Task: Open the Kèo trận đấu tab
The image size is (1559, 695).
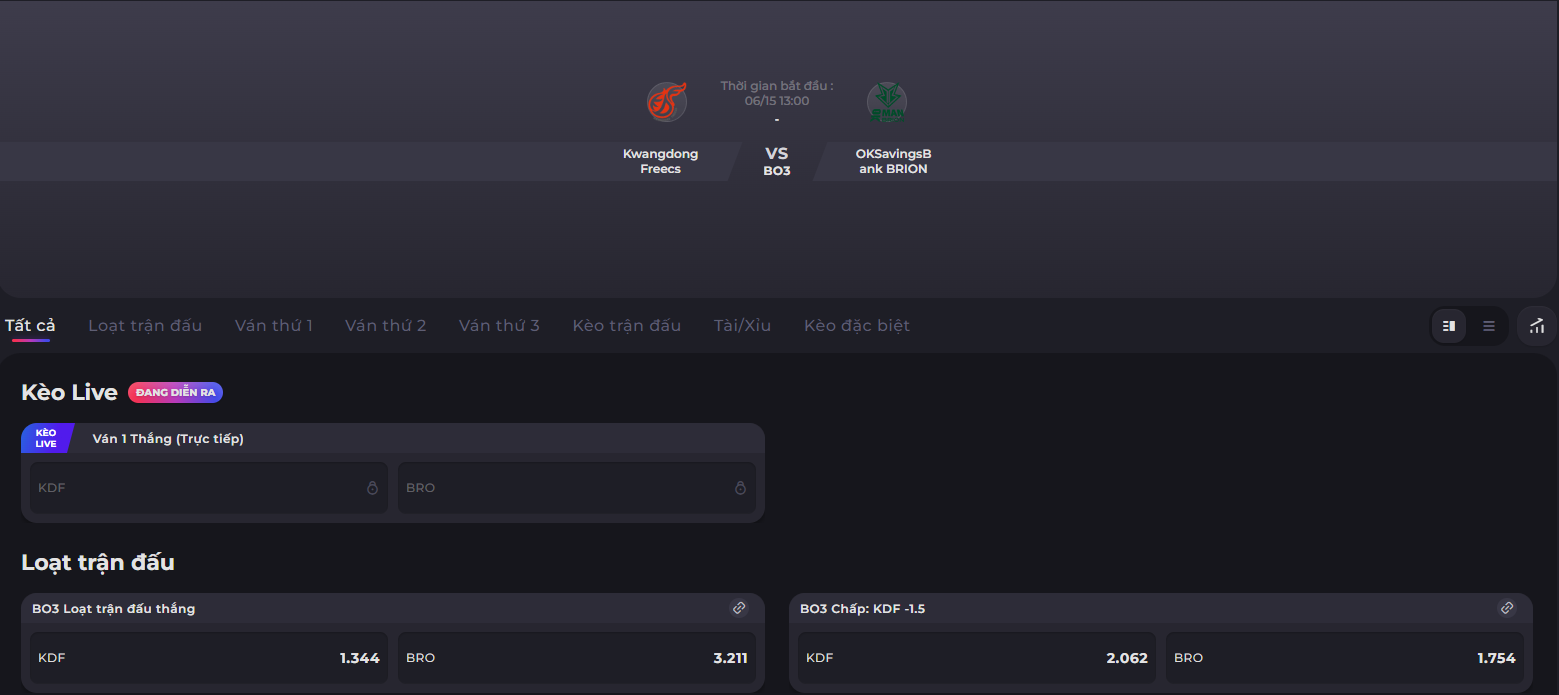Action: (627, 326)
